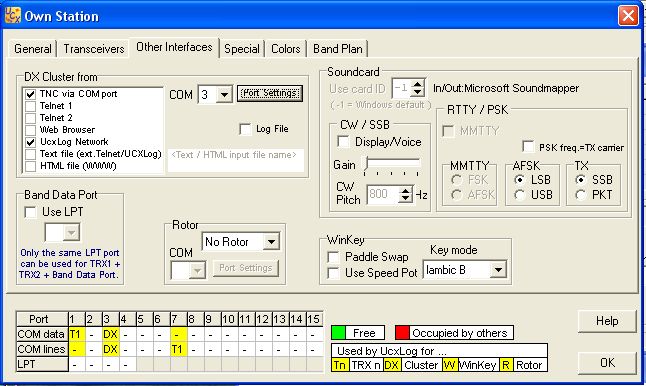This screenshot has width=646, height=386.
Task: Open the Transceivers tab
Action: (x=94, y=49)
